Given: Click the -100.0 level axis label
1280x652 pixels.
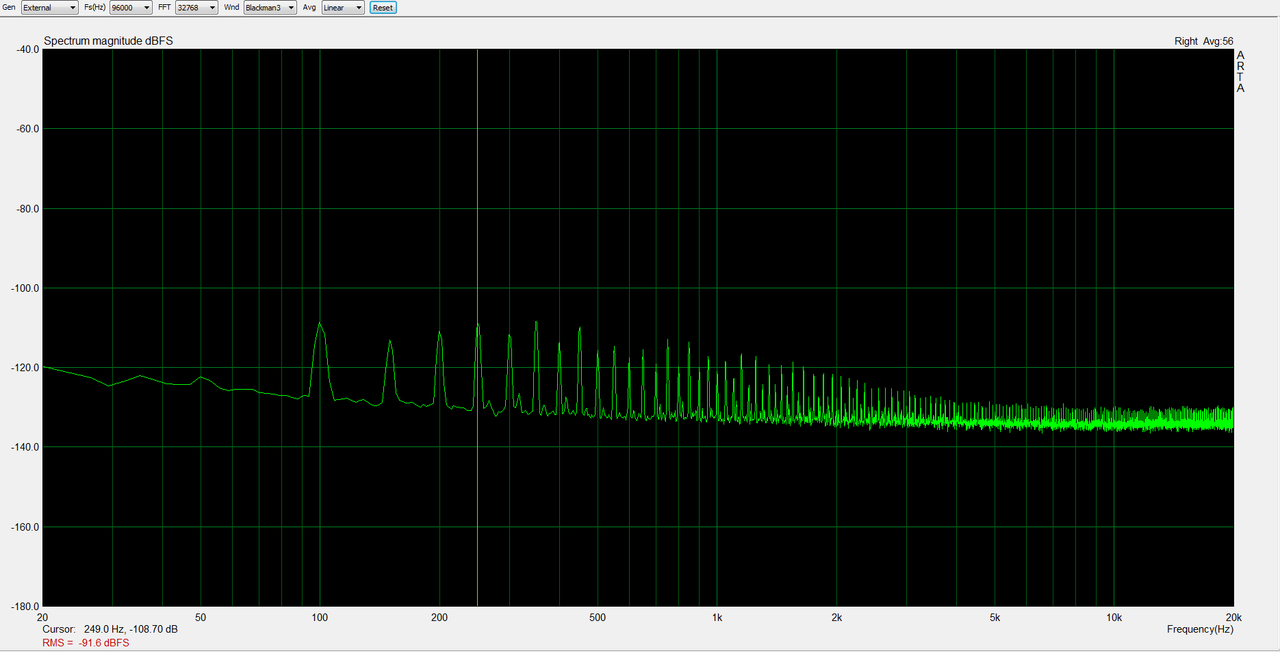Looking at the screenshot, I should pos(24,288).
